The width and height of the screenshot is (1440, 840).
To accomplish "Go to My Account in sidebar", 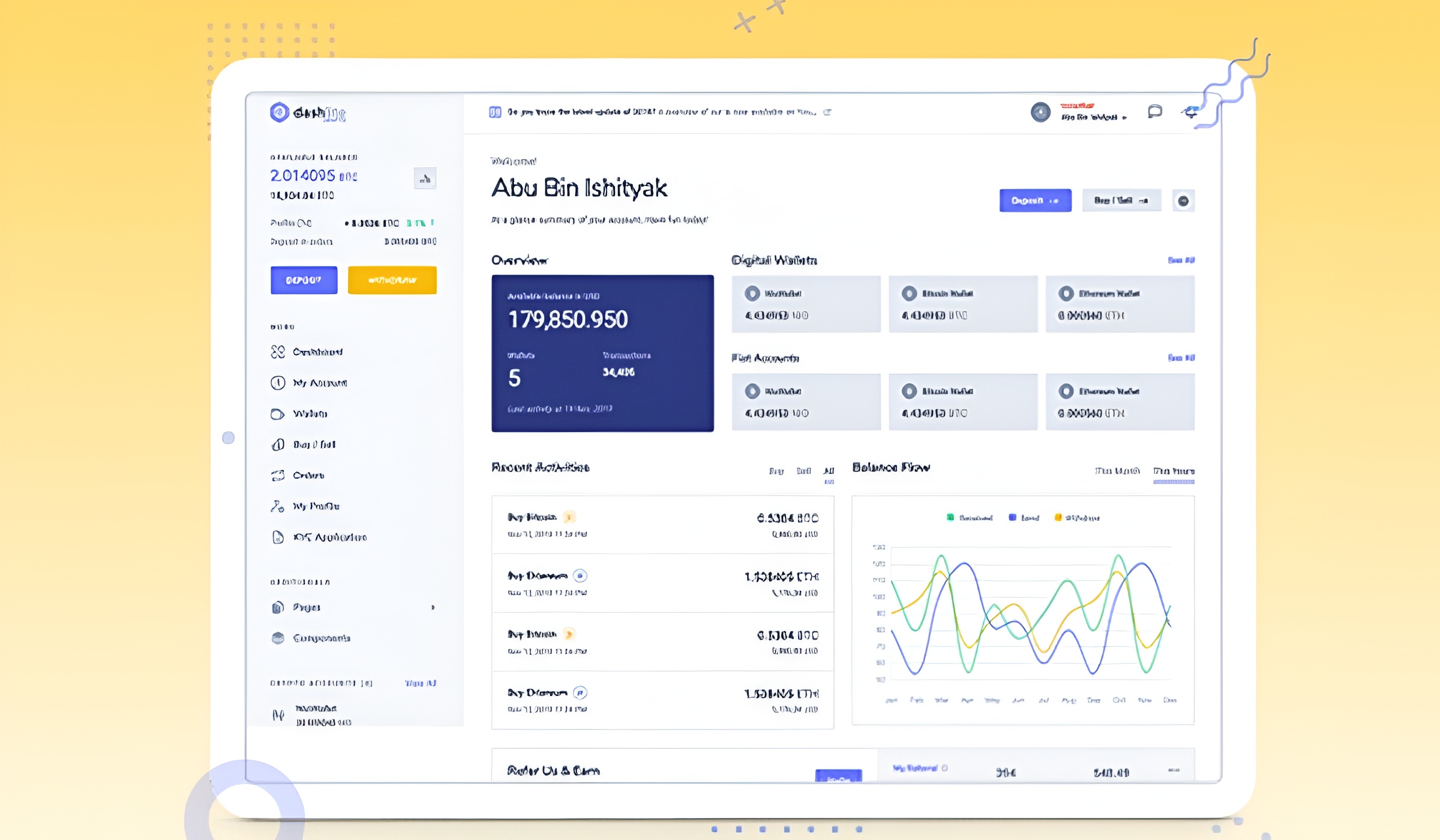I will [319, 383].
